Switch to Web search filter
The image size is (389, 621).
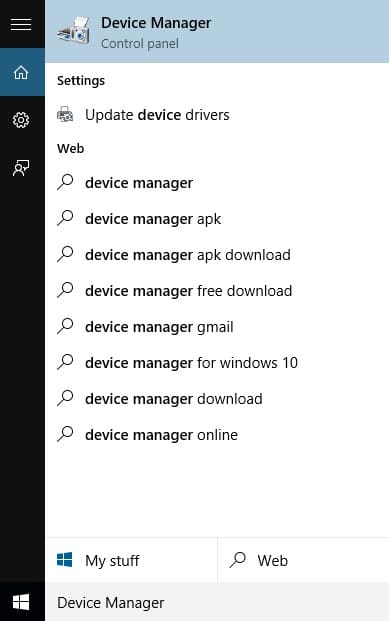point(303,560)
